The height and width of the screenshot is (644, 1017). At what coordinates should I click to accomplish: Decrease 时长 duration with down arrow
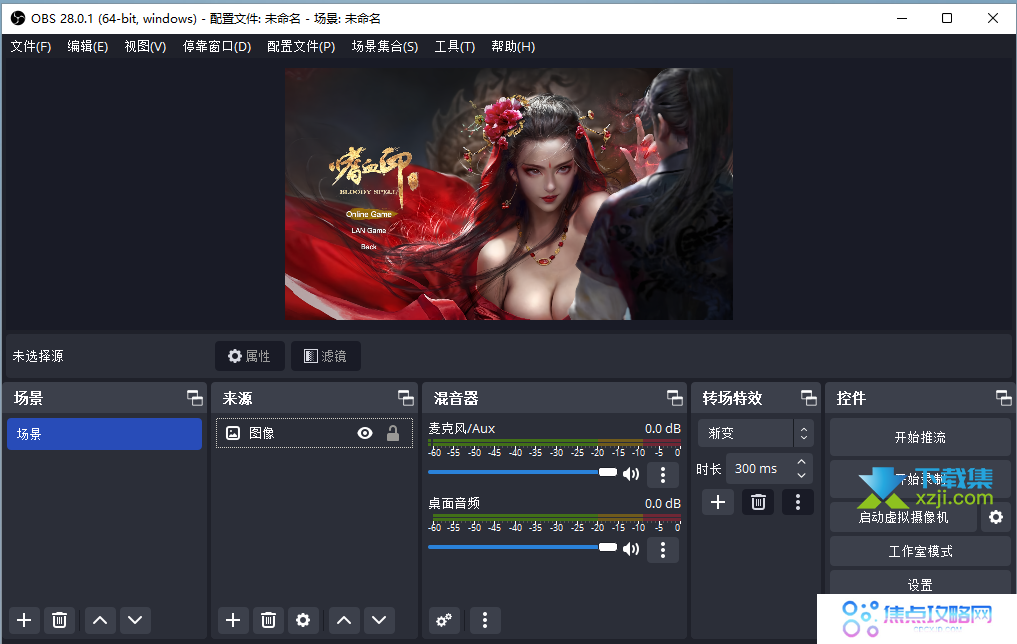coord(802,475)
